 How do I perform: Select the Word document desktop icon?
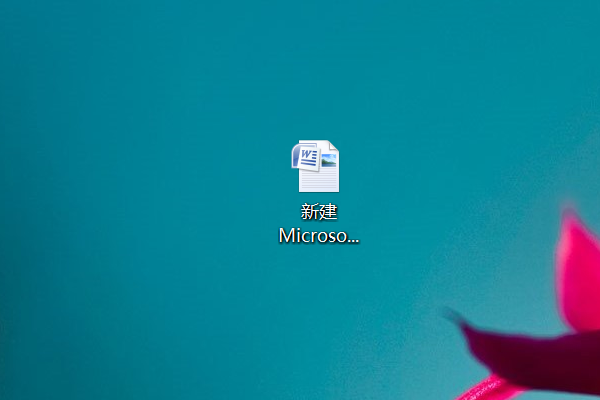point(315,166)
